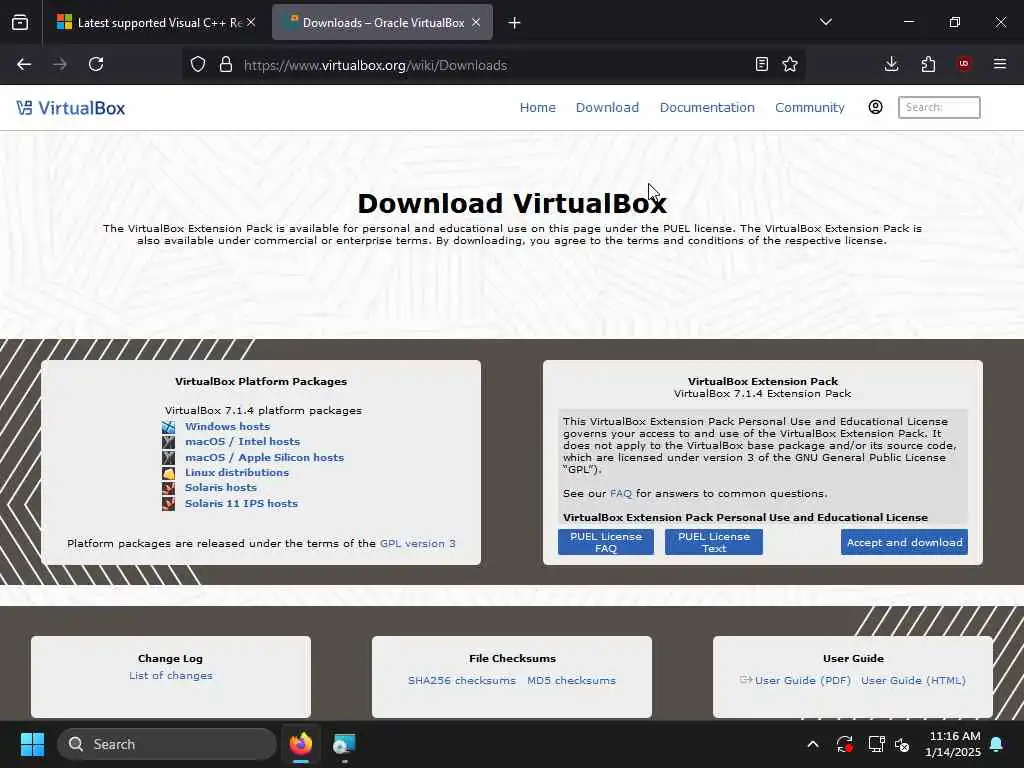Open the Windows Start menu
This screenshot has width=1024, height=768.
(32, 744)
